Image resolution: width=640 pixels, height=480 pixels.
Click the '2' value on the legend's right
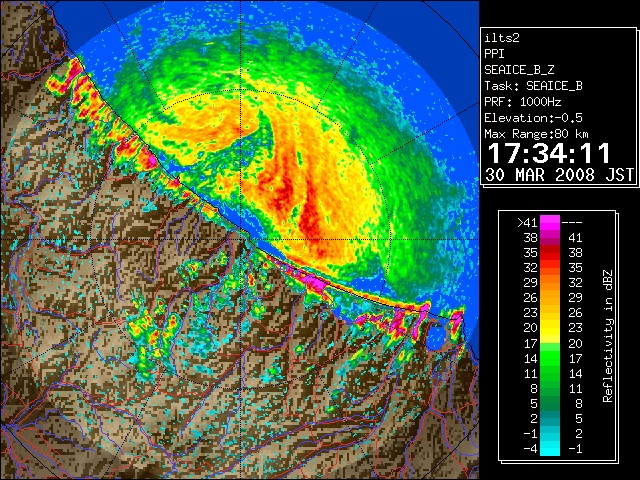pos(578,433)
